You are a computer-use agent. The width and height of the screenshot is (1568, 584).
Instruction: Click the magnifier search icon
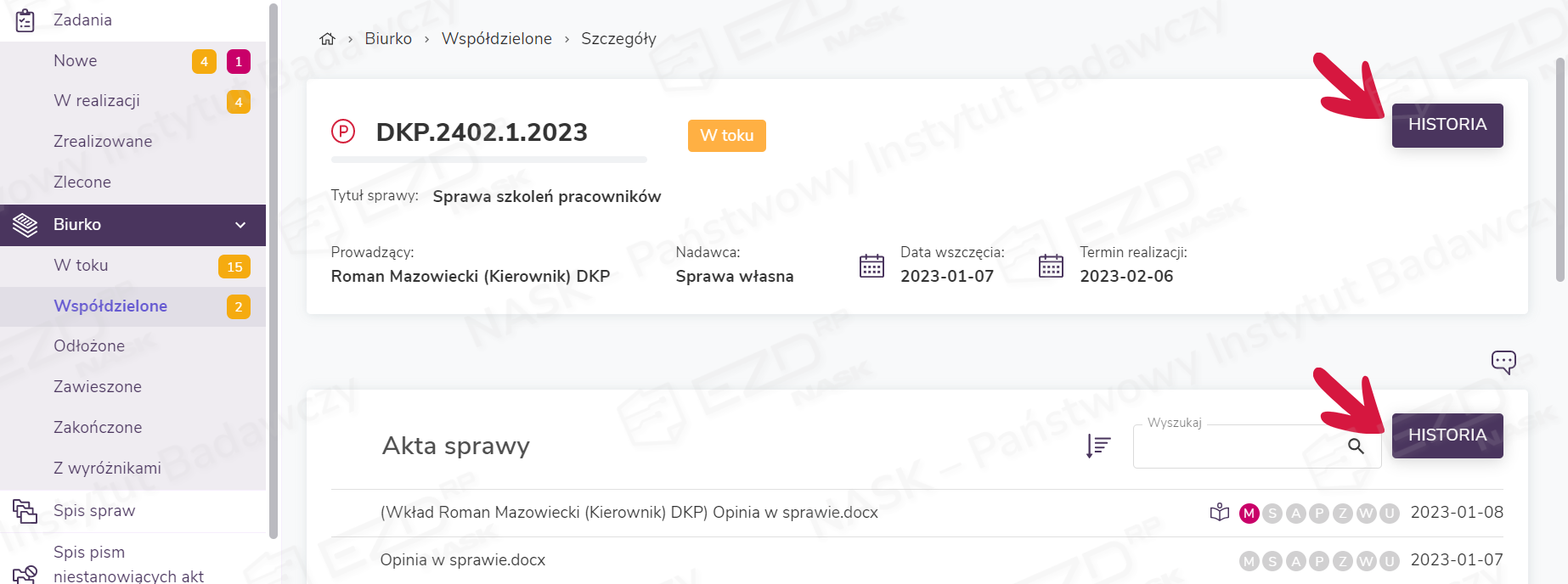point(1356,446)
